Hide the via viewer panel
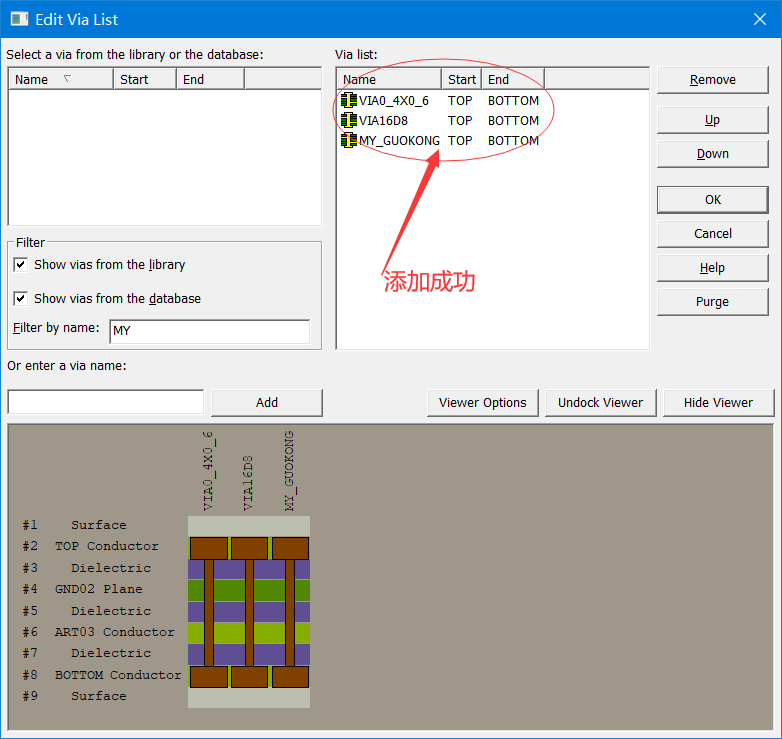Image resolution: width=782 pixels, height=739 pixels. 718,402
